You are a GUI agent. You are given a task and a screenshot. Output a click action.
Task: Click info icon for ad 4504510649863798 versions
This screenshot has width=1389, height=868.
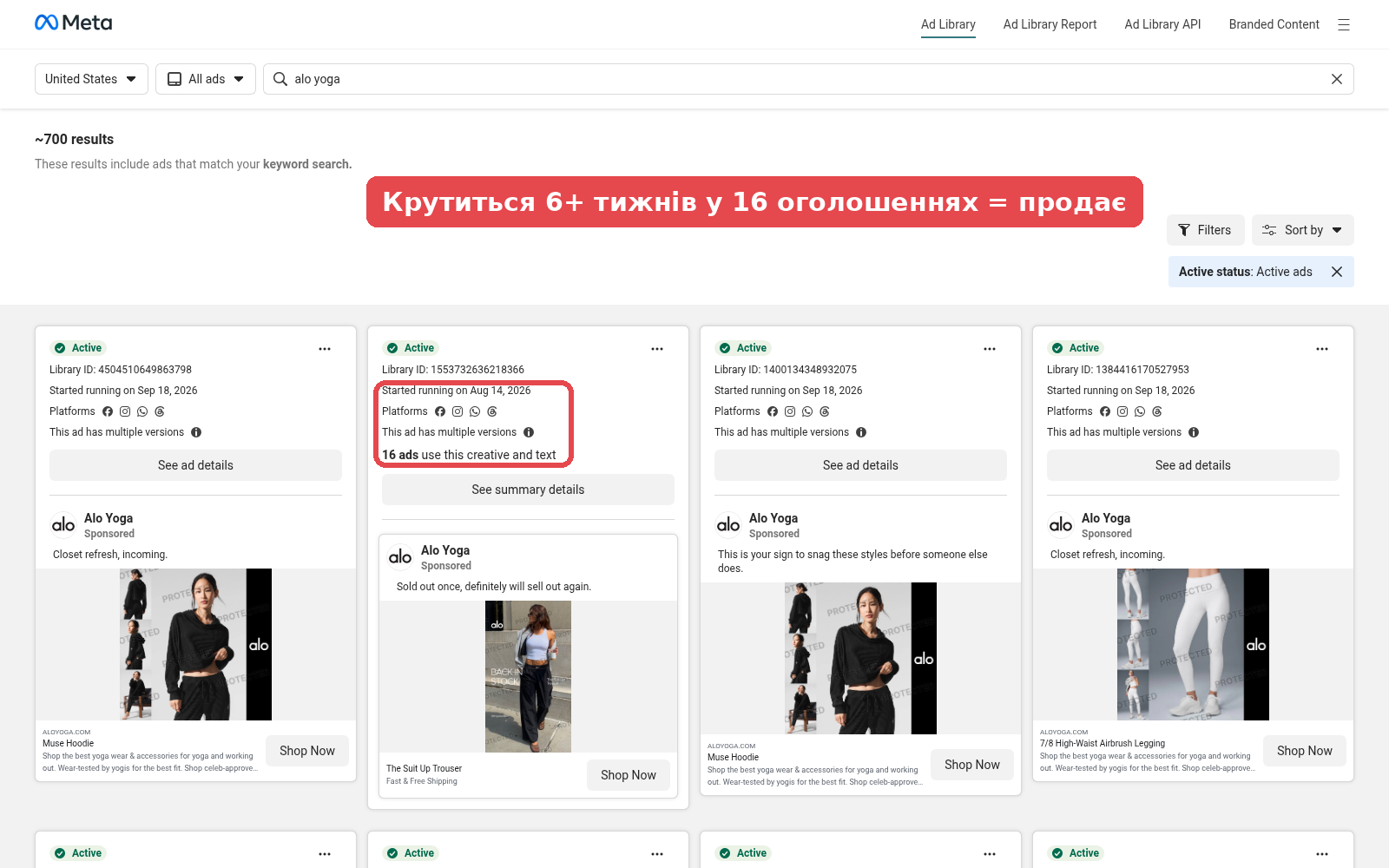click(196, 432)
